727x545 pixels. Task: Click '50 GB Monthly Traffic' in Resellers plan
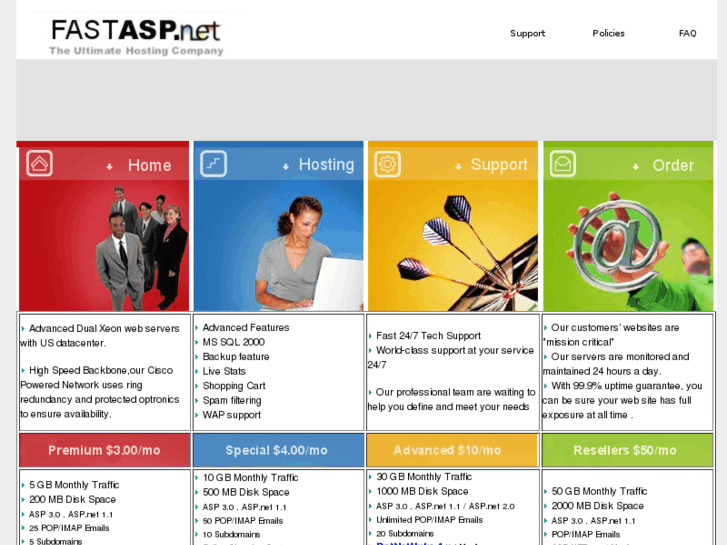click(x=599, y=491)
